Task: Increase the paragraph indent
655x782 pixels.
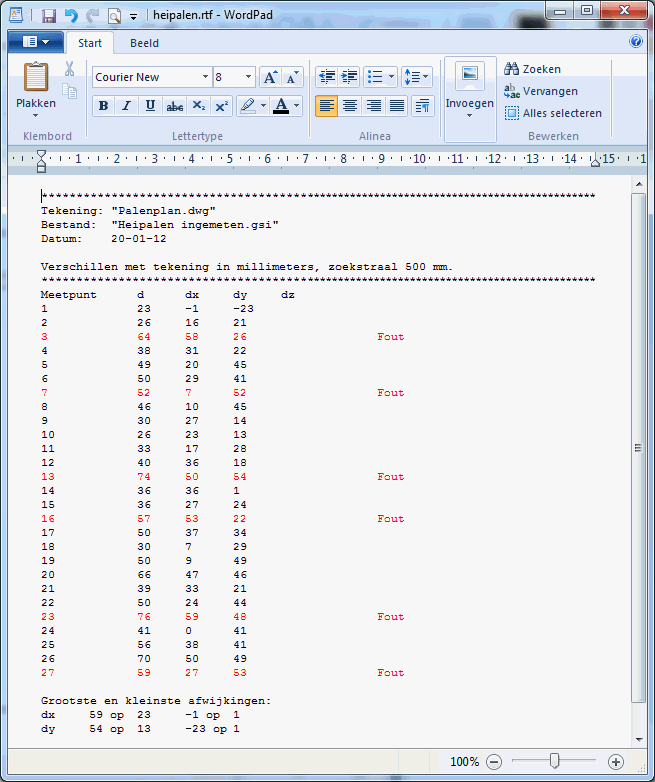Action: click(349, 77)
